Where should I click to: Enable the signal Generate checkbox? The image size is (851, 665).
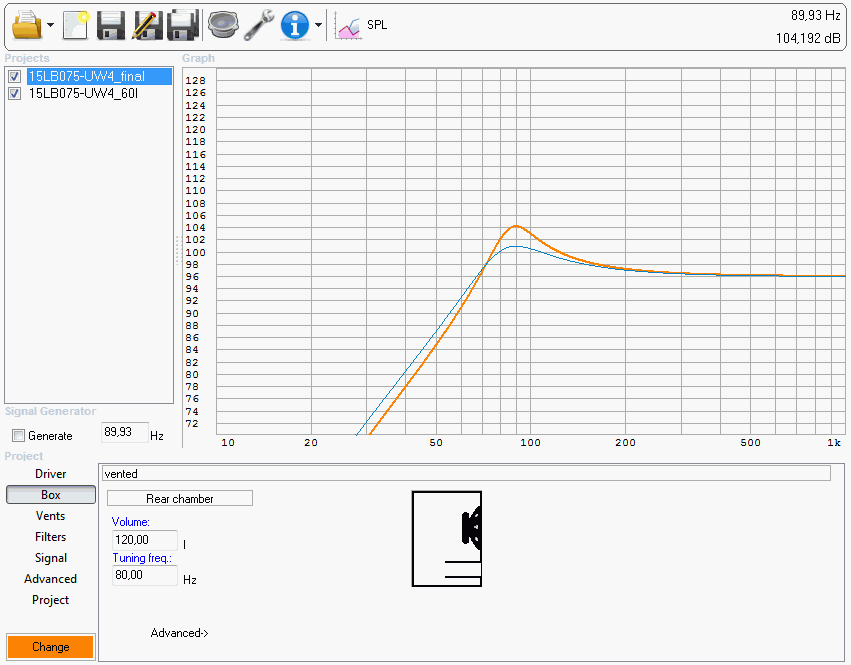[18, 436]
